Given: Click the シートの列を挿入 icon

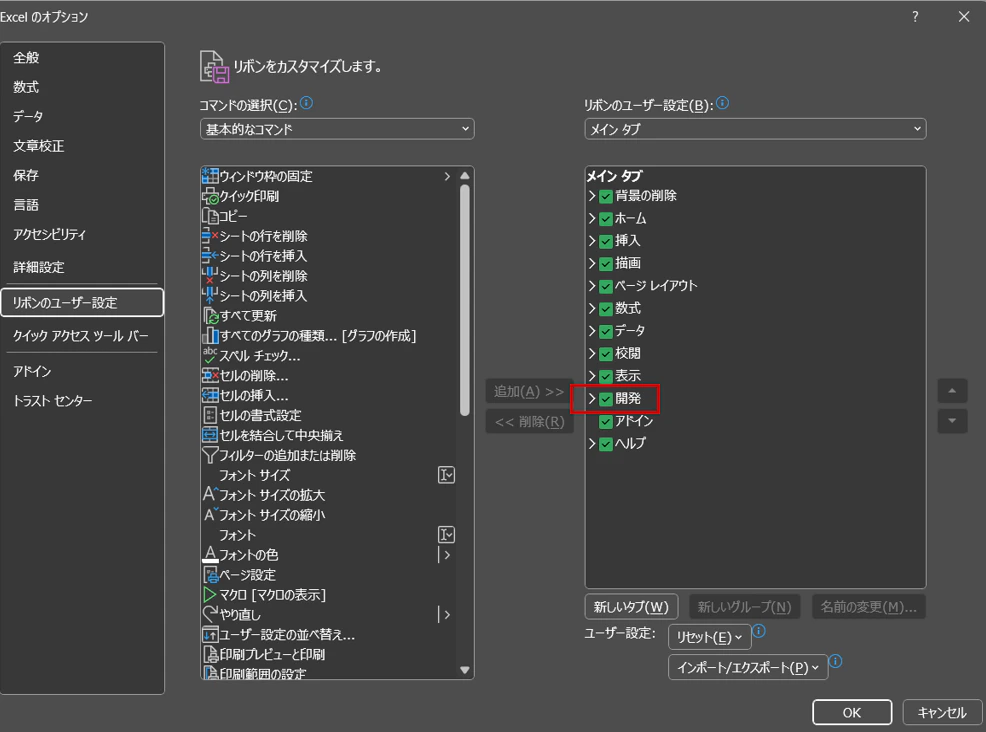Looking at the screenshot, I should (210, 296).
